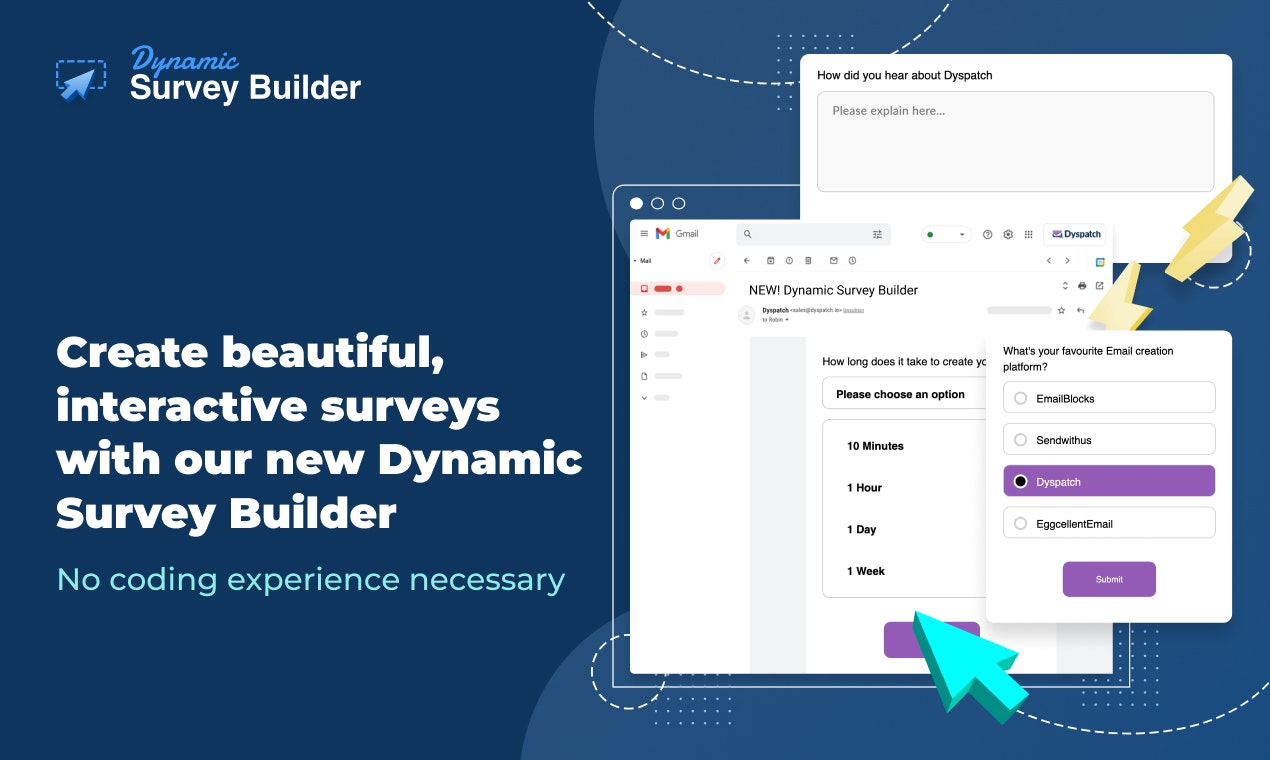Click the Unsubscribe link beside sender
This screenshot has width=1270, height=760.
click(853, 311)
